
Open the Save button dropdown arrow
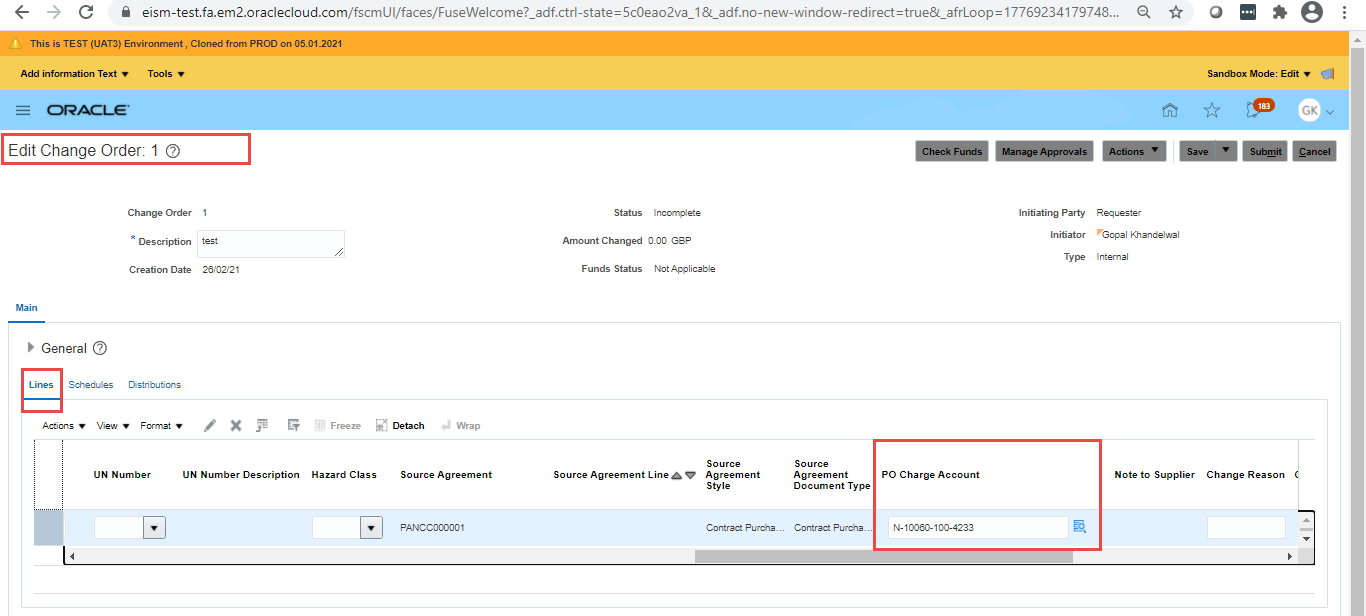coord(1222,150)
